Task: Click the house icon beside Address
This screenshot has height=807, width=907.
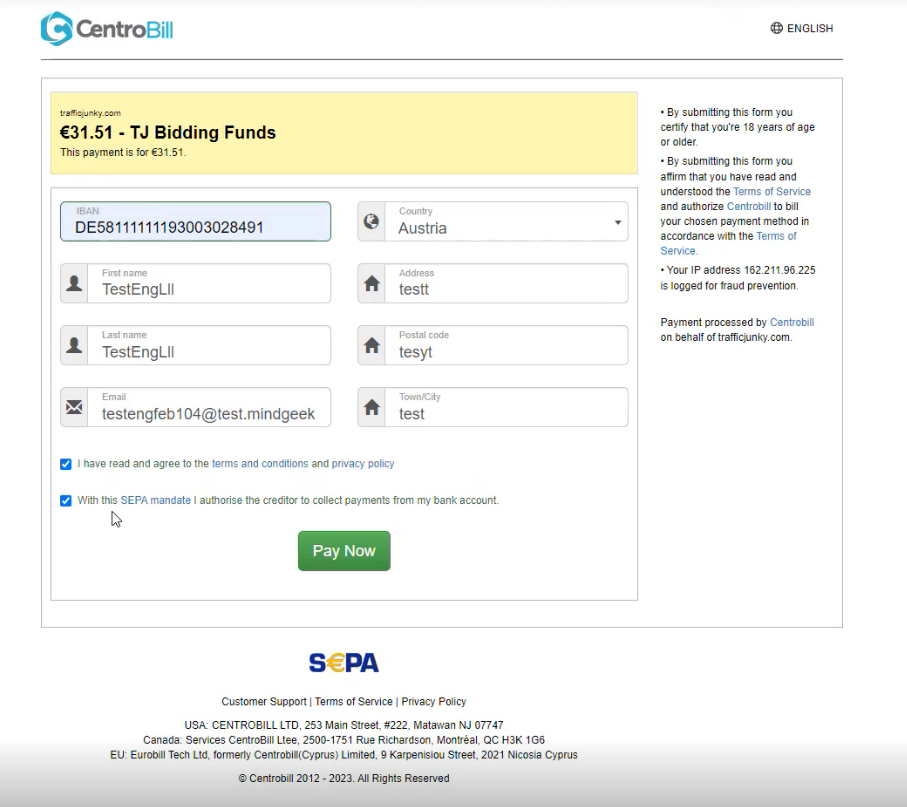Action: click(371, 283)
